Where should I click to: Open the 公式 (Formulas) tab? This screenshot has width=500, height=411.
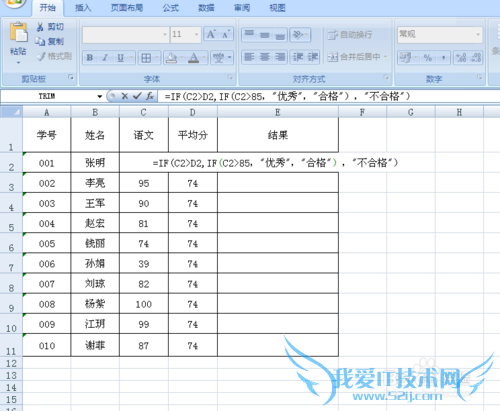pos(171,8)
